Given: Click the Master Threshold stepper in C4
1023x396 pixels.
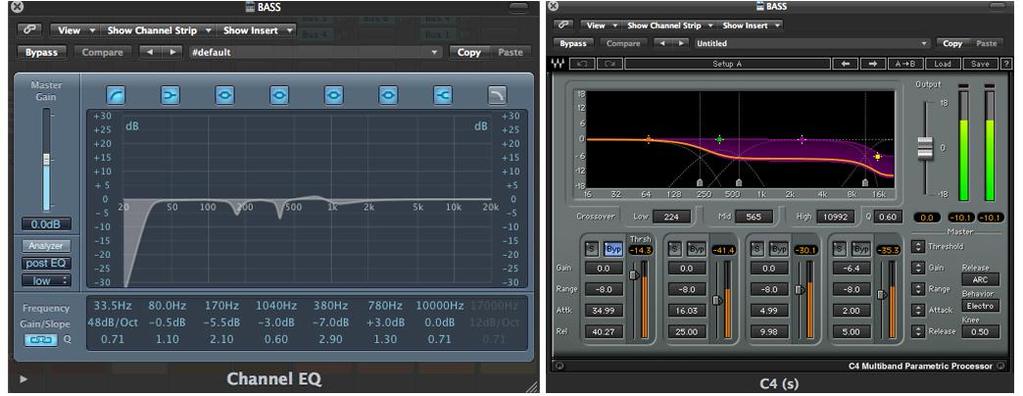Looking at the screenshot, I should [x=919, y=247].
